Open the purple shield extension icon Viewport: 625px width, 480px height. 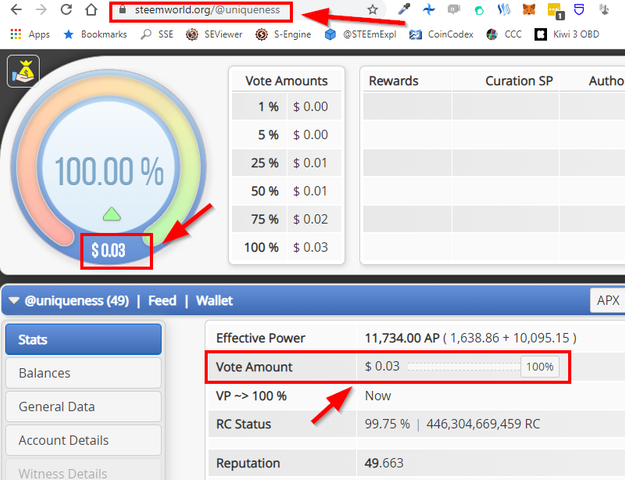coord(579,9)
